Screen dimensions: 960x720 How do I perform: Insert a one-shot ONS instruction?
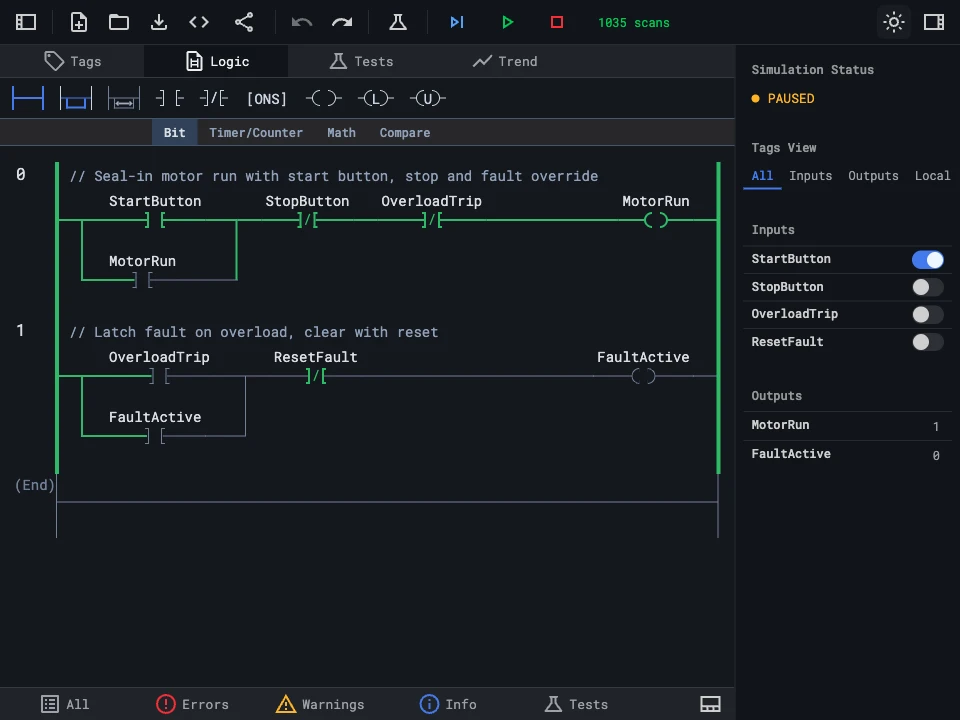pos(266,98)
